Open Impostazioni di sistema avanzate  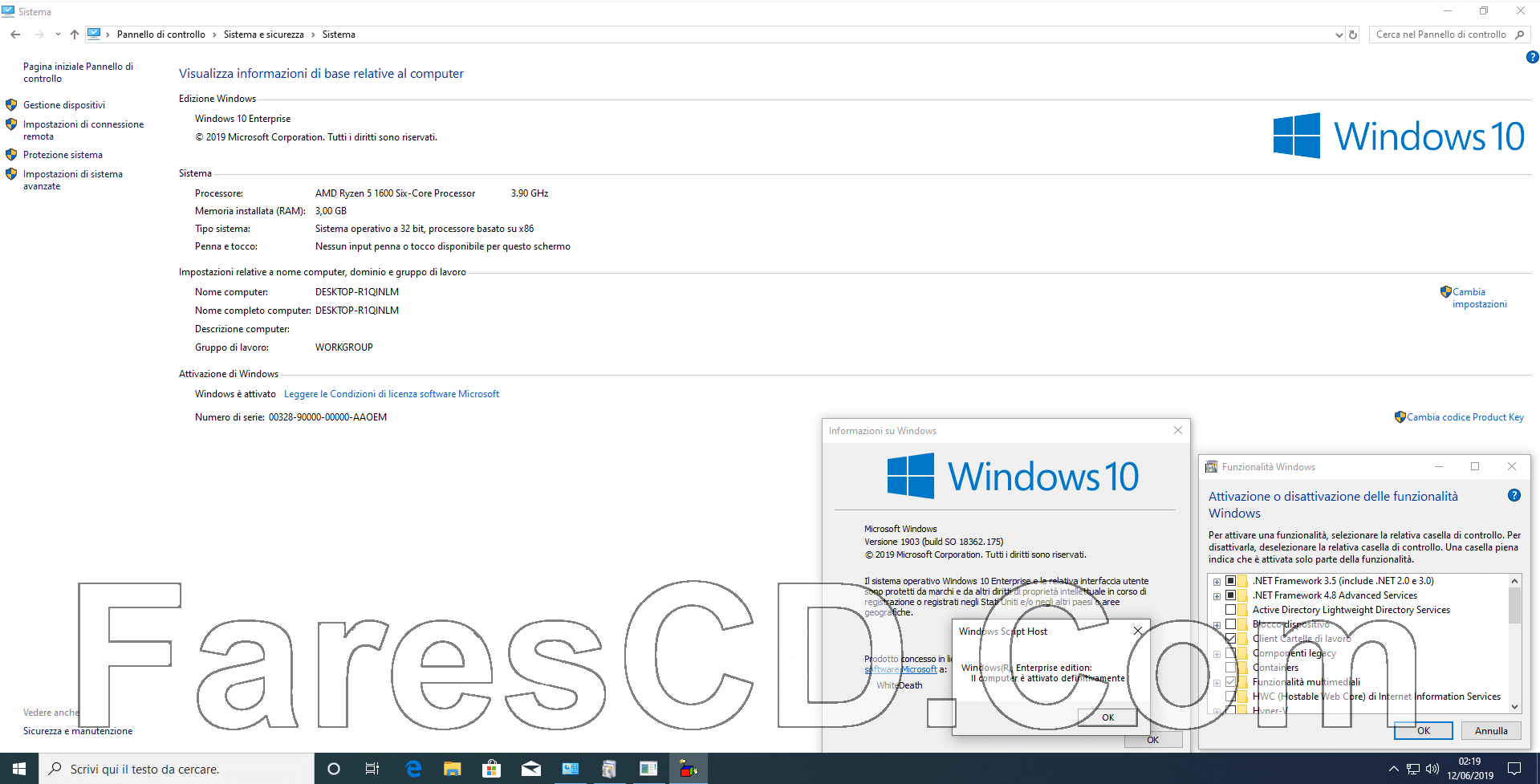click(x=73, y=180)
